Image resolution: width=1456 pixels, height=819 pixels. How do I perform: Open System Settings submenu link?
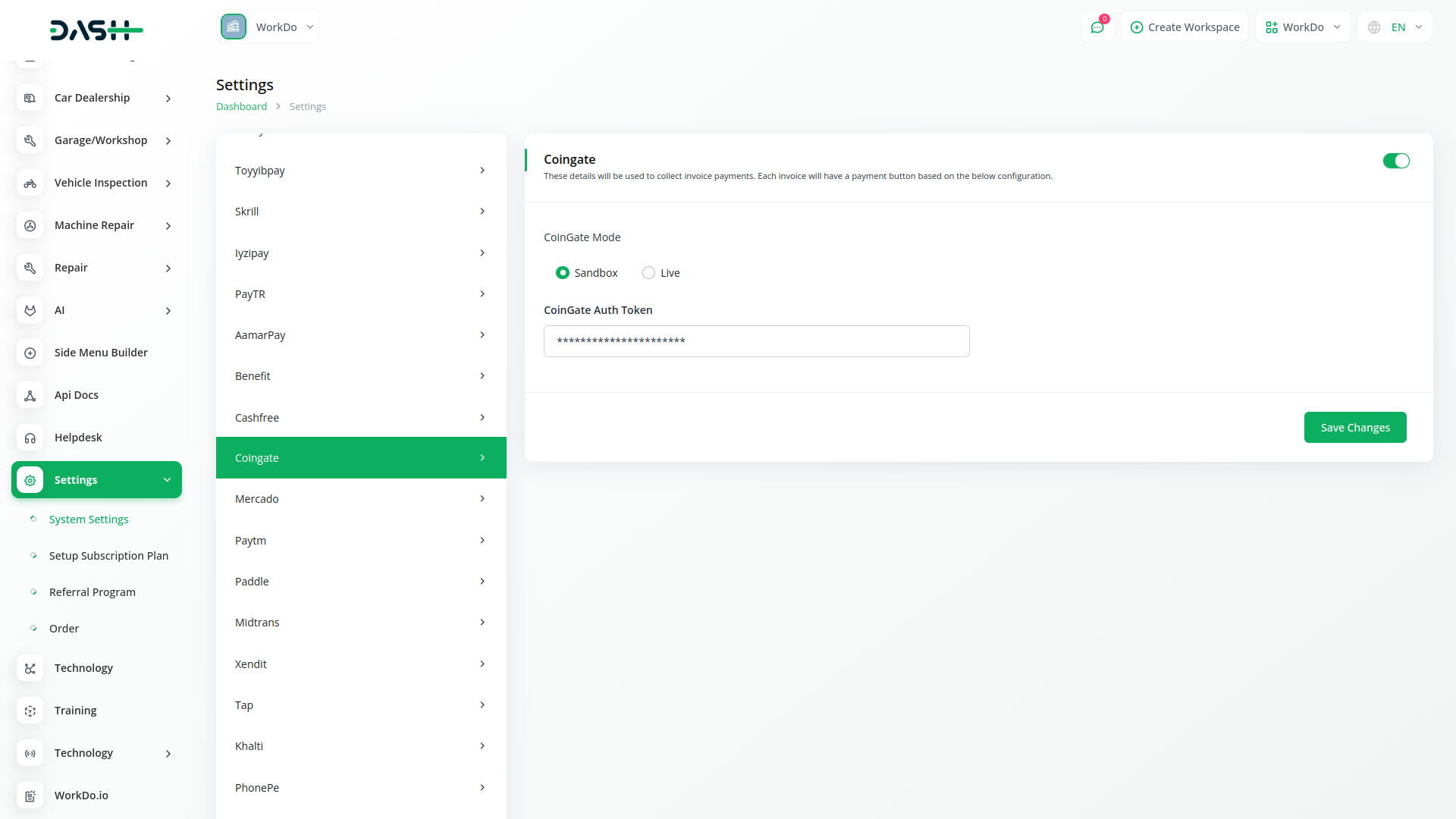click(x=89, y=519)
